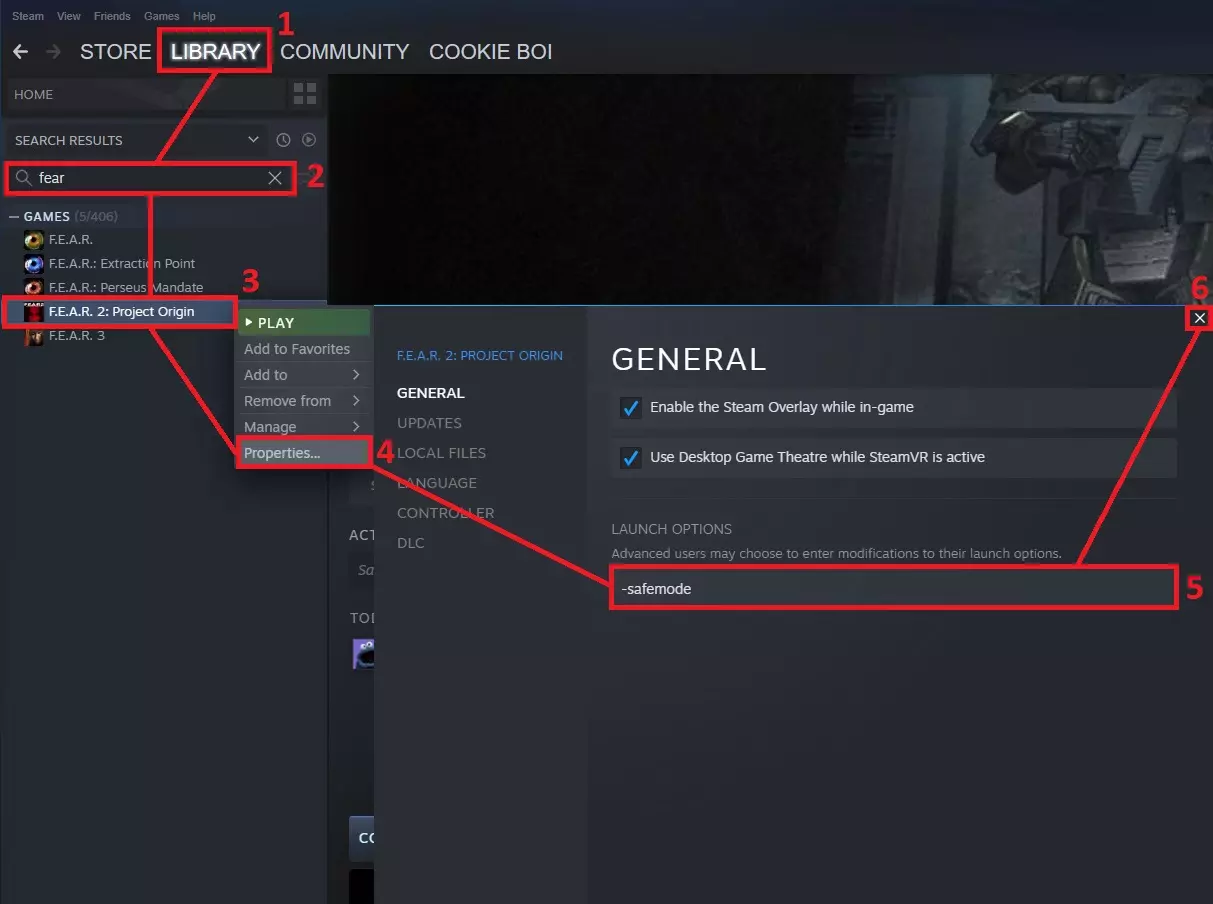Expand the Add to submenu
Screen dimensions: 1213x904
(303, 375)
